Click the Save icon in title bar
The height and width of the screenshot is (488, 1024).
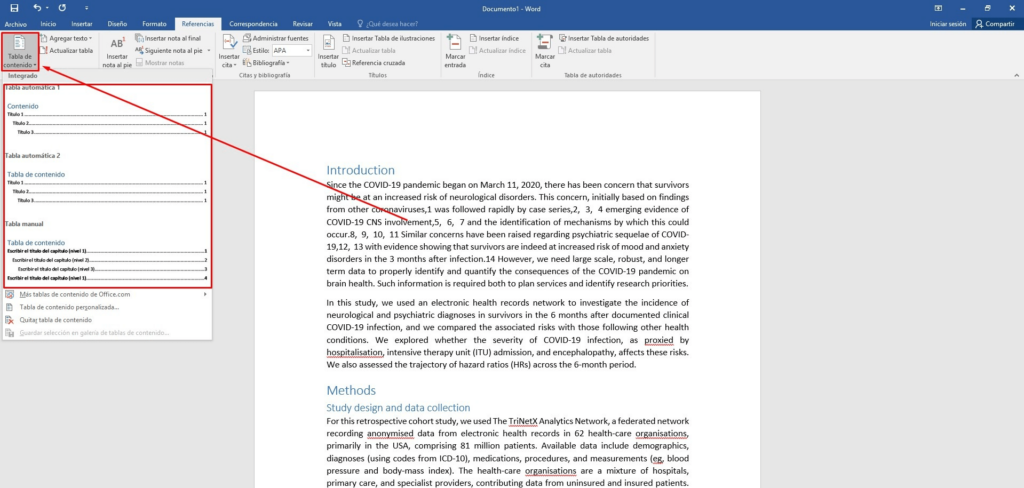click(14, 8)
